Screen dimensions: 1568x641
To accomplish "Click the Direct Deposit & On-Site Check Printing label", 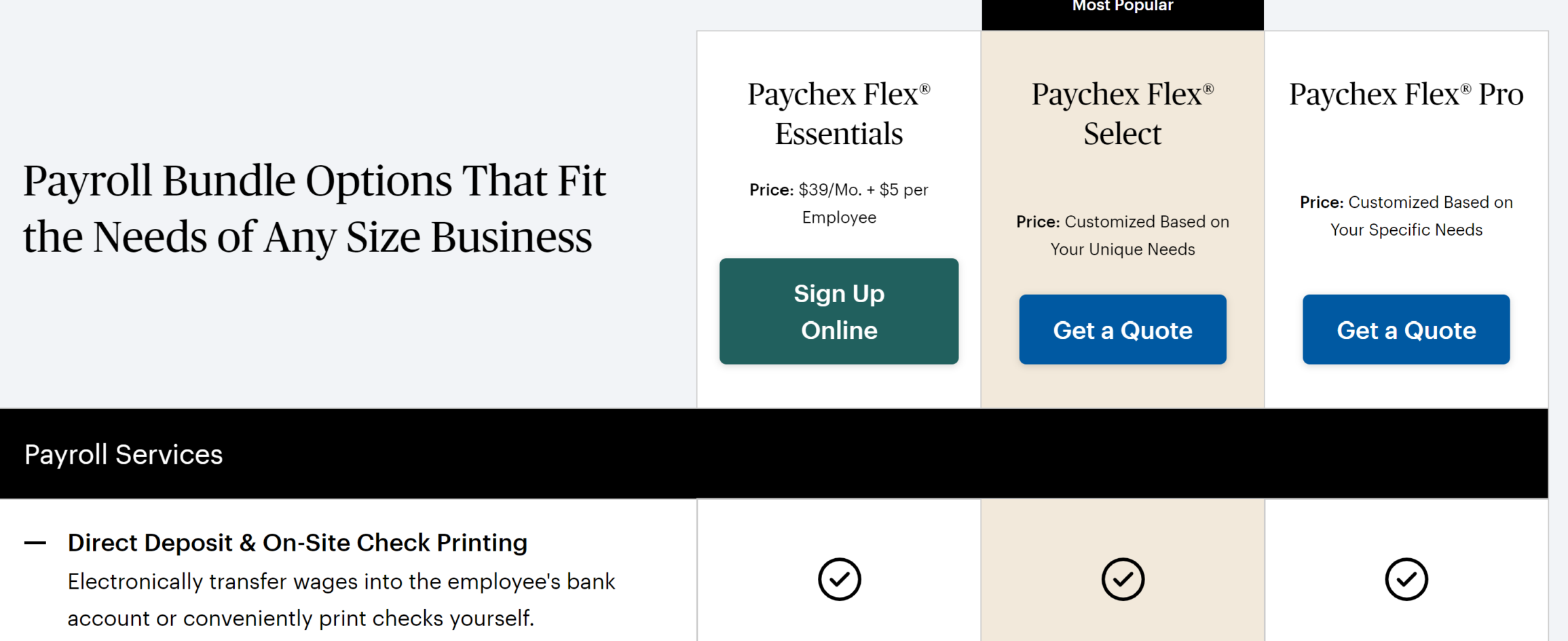I will (x=297, y=543).
